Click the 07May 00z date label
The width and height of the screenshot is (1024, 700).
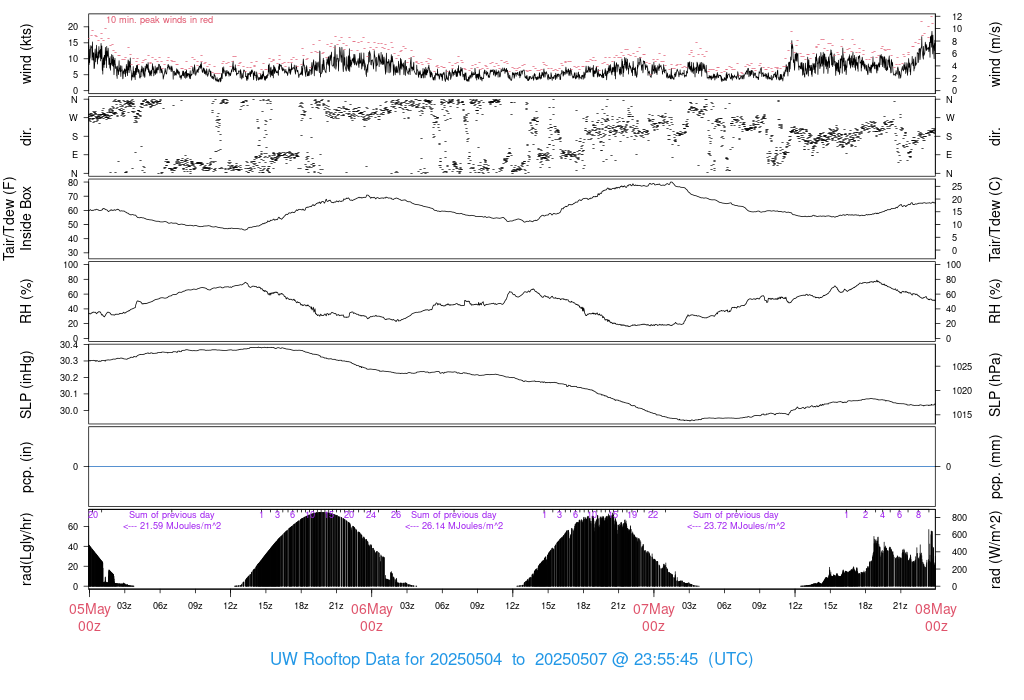click(654, 618)
